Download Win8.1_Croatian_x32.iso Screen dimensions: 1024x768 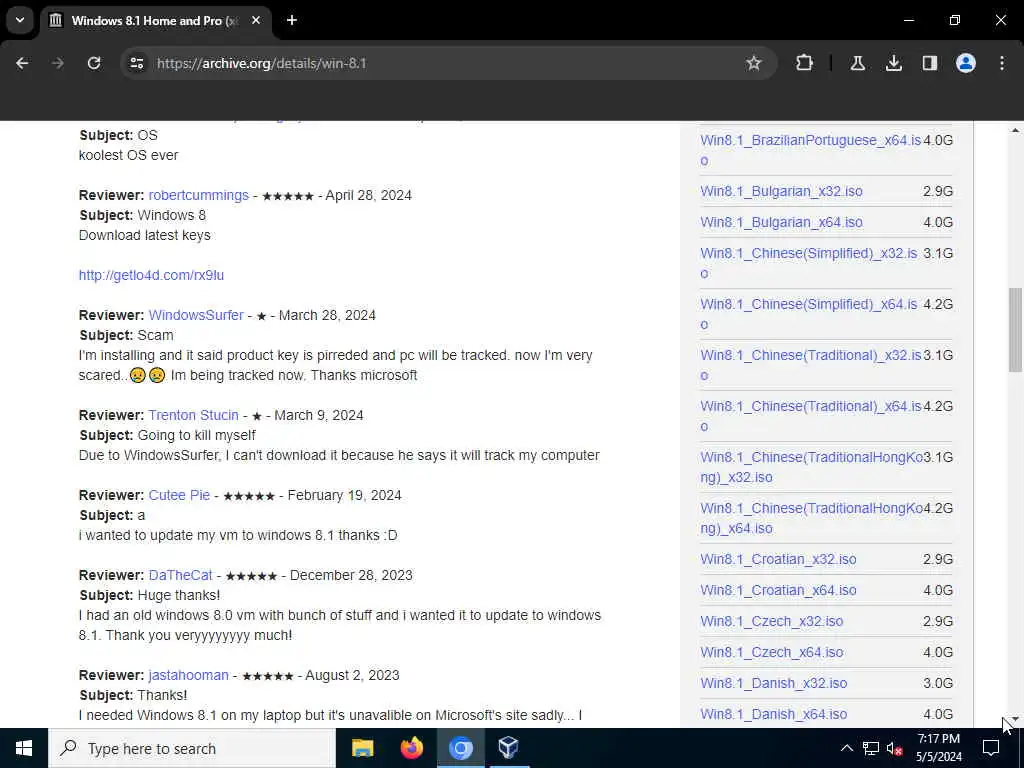pos(778,560)
